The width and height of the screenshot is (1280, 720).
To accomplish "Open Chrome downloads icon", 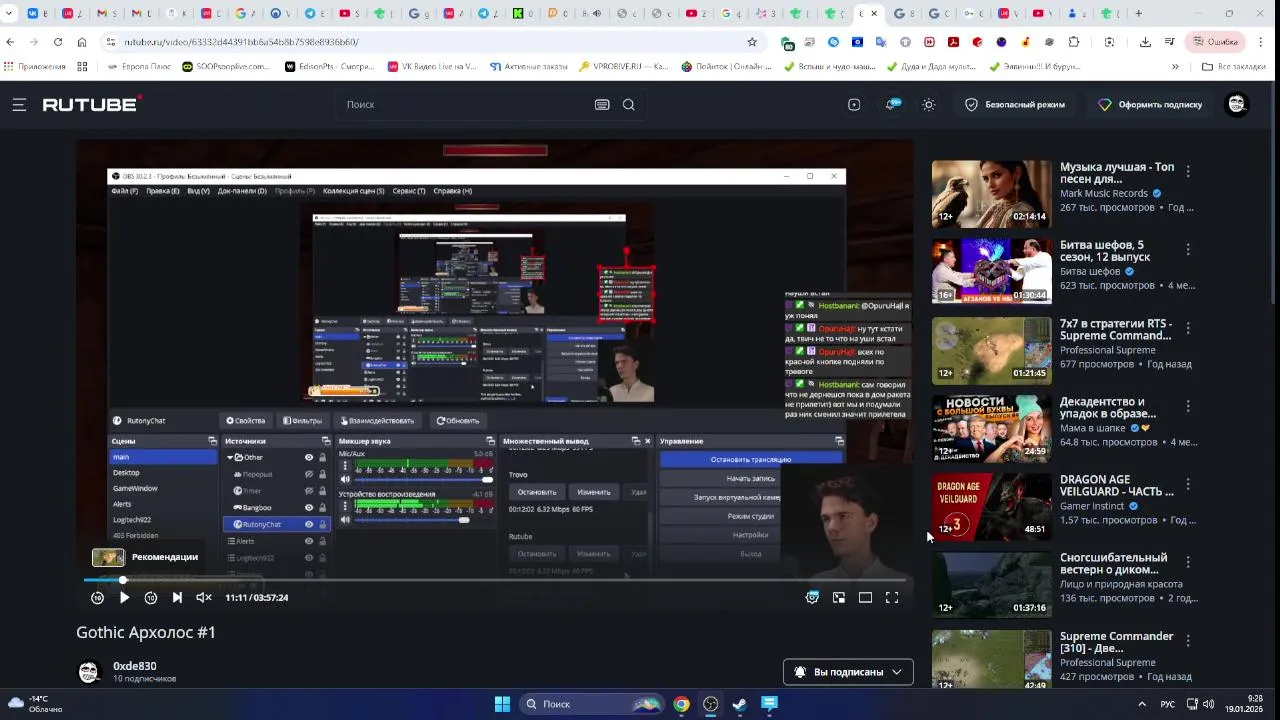I will coord(1145,42).
